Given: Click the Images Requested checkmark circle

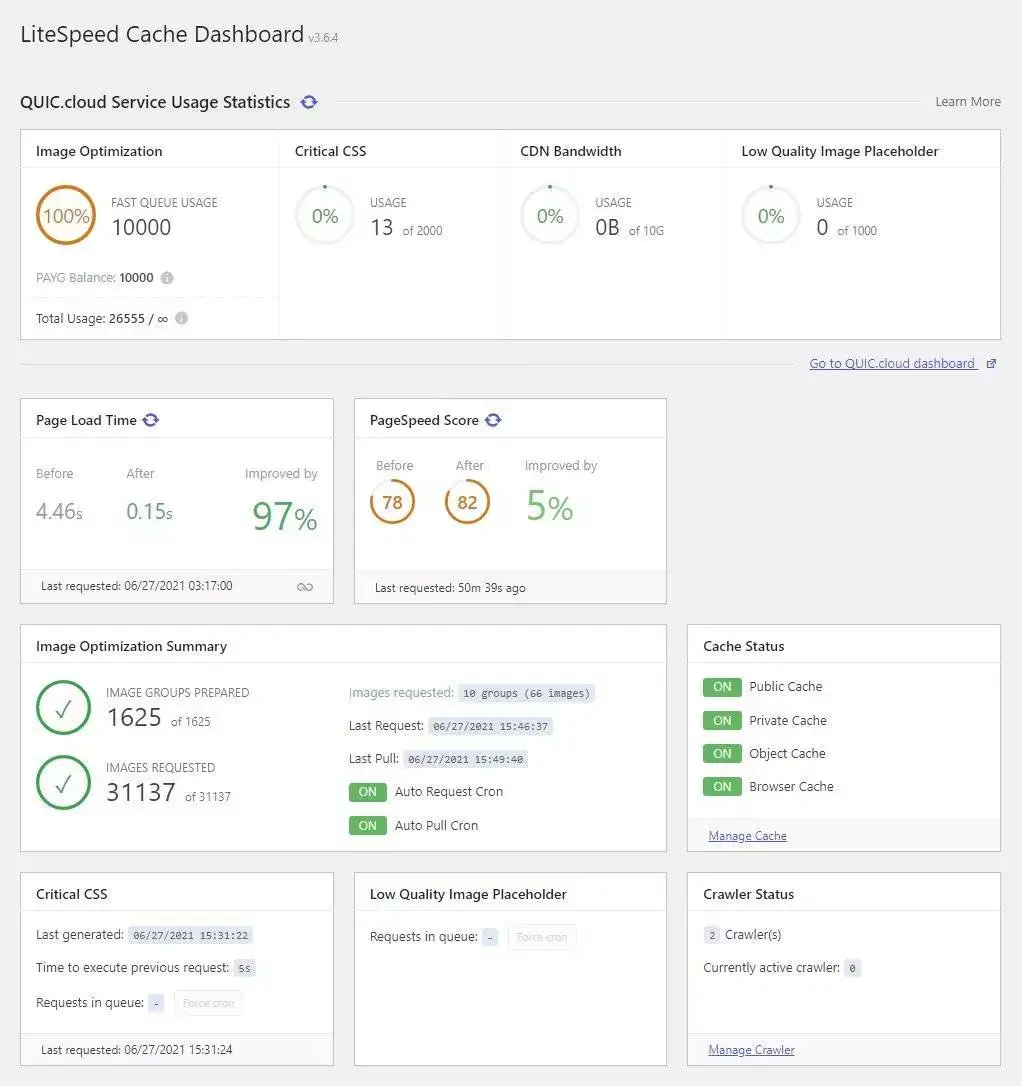Looking at the screenshot, I should click(63, 782).
